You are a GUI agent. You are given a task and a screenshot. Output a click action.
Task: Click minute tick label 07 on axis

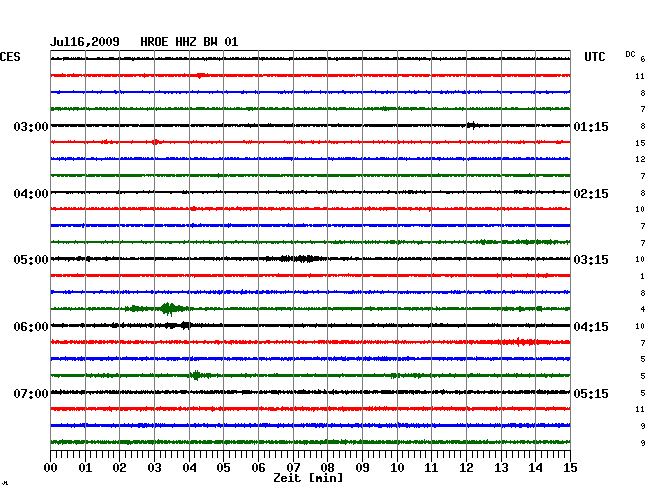coord(293,468)
